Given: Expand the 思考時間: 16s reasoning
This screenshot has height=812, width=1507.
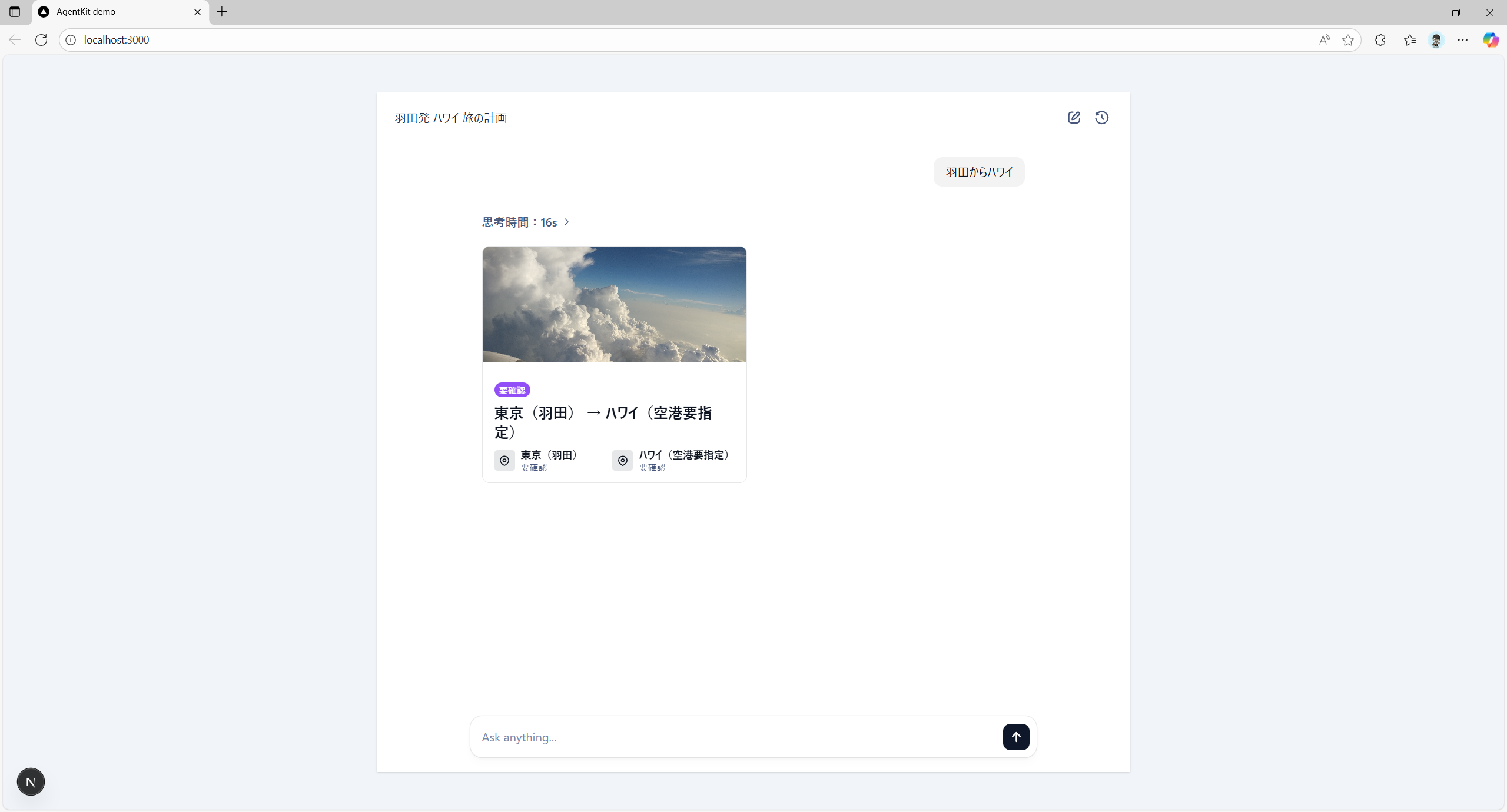Looking at the screenshot, I should [x=526, y=222].
